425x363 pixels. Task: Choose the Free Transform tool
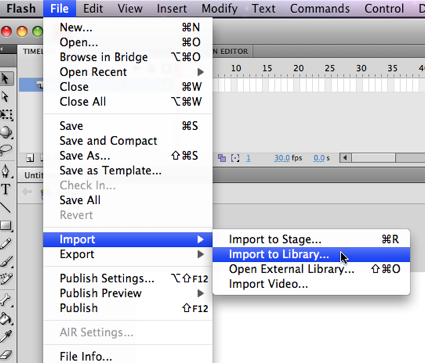(x=6, y=114)
